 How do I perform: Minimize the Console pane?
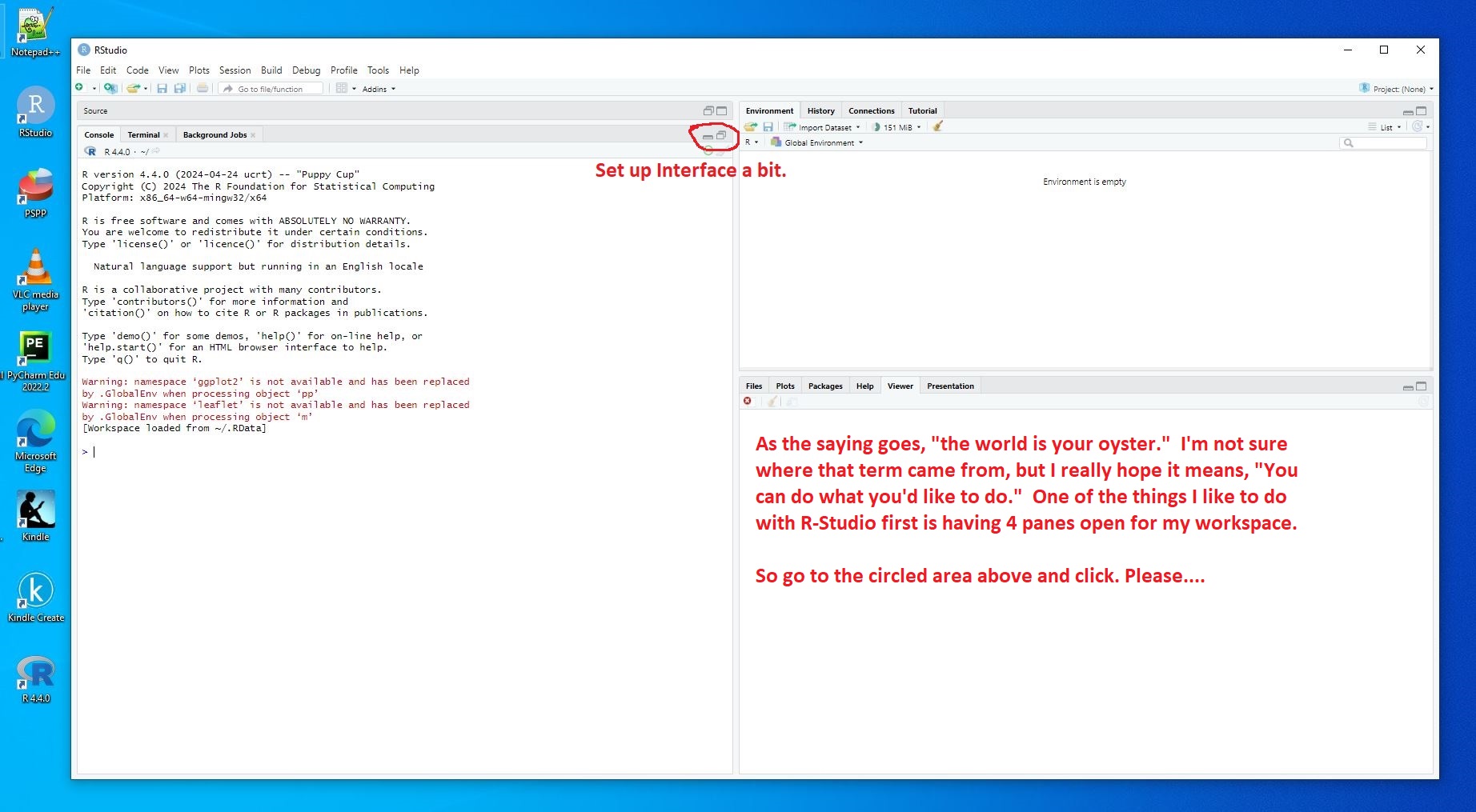pyautogui.click(x=708, y=136)
